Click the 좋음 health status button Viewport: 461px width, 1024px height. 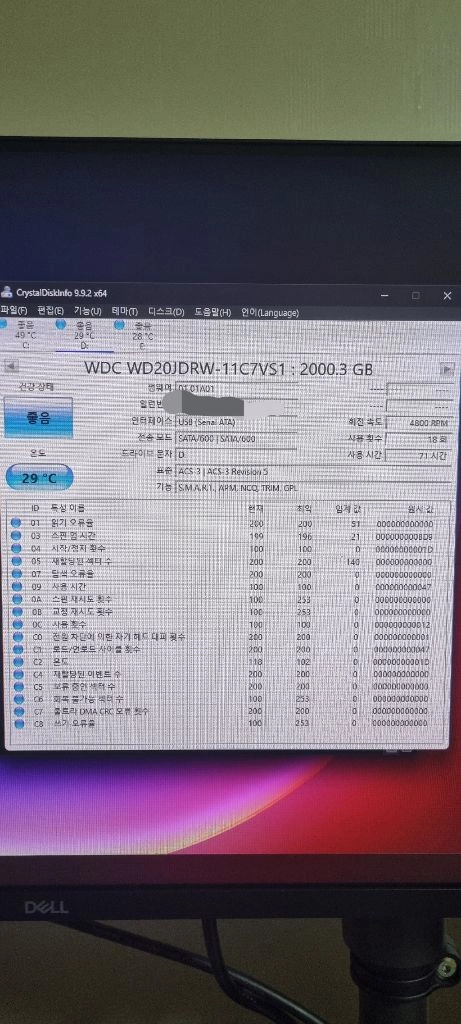[x=38, y=417]
